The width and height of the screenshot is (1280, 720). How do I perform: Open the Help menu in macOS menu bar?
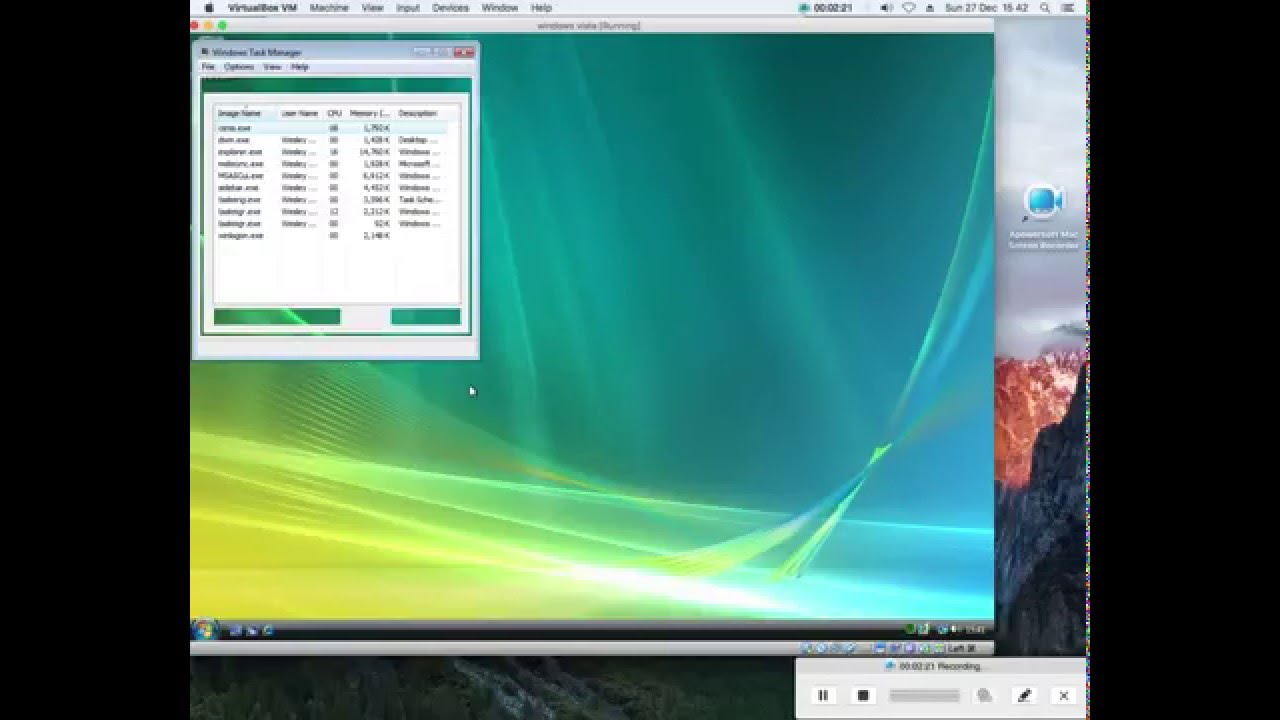coord(541,7)
